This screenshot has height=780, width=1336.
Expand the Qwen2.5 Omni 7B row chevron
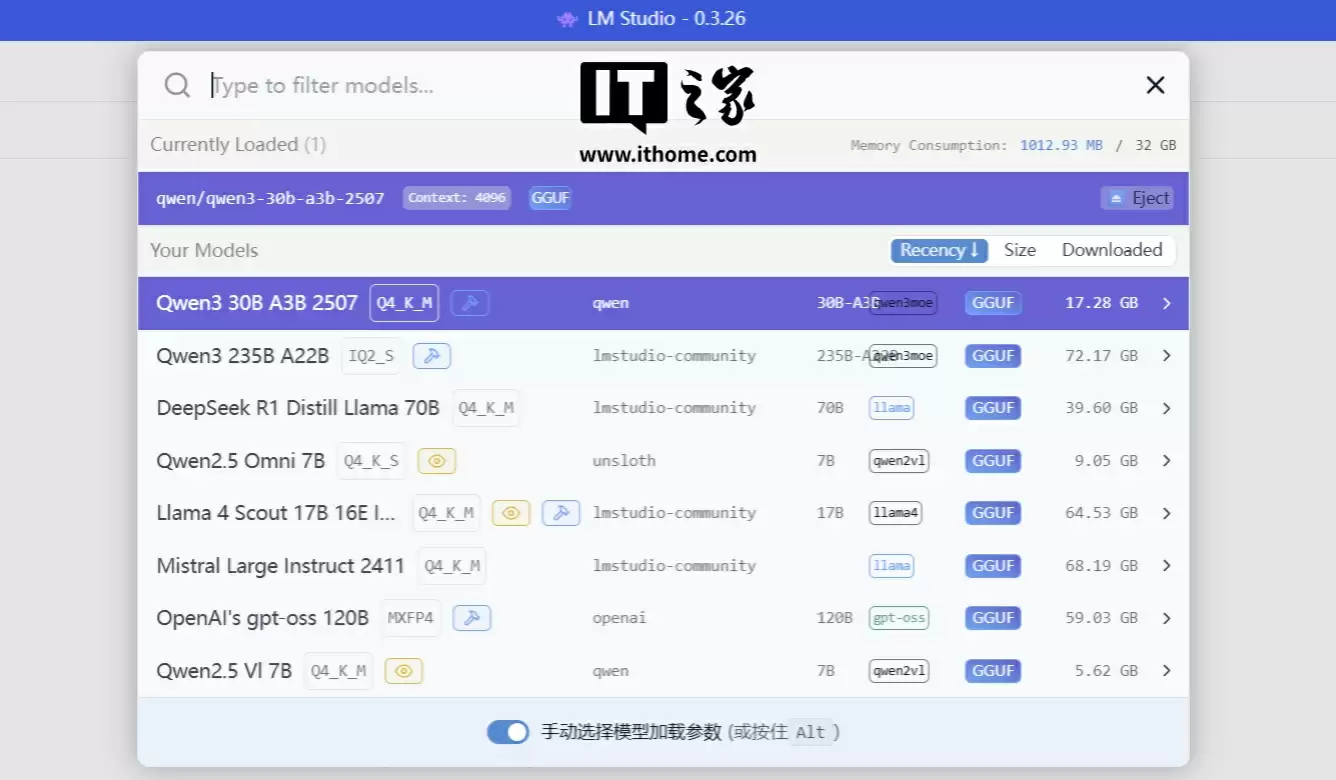[1166, 460]
